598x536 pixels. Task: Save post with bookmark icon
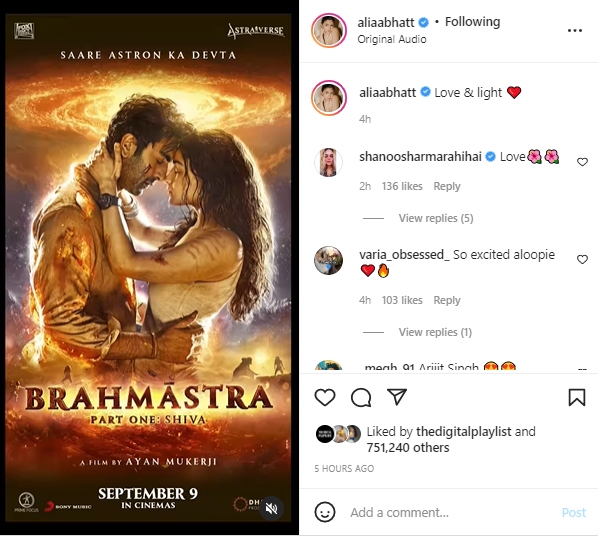[577, 398]
